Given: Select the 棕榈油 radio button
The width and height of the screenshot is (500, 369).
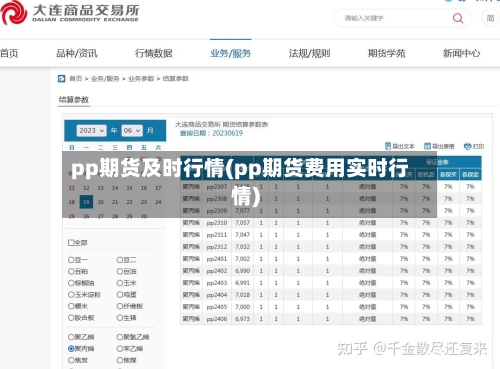Looking at the screenshot, I should [71, 283].
